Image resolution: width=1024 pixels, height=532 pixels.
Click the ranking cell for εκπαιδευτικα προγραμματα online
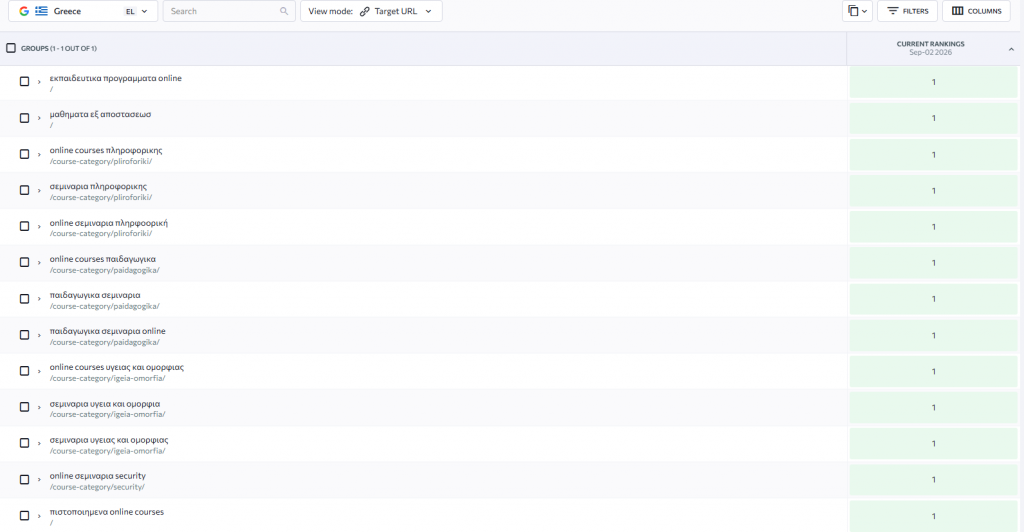tap(933, 82)
